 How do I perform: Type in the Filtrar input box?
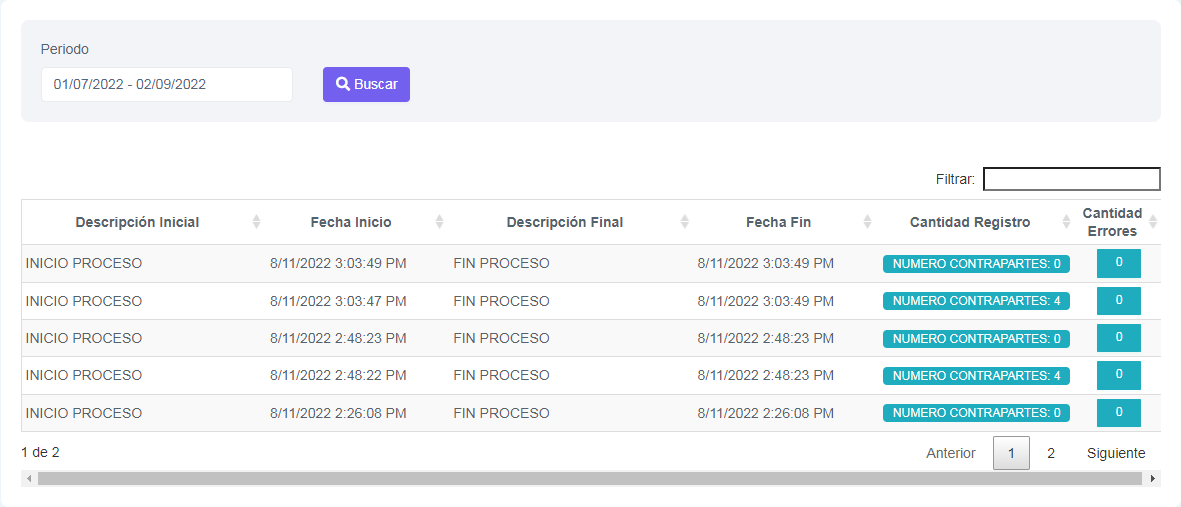1071,179
